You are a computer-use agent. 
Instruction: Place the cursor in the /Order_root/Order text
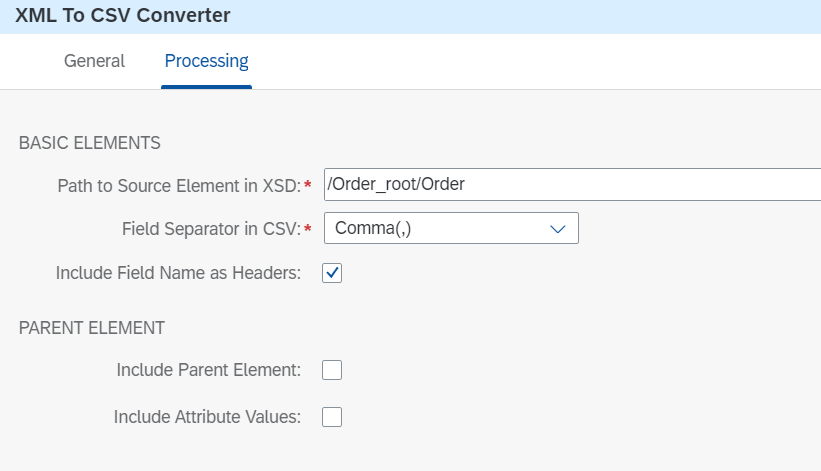[396, 184]
